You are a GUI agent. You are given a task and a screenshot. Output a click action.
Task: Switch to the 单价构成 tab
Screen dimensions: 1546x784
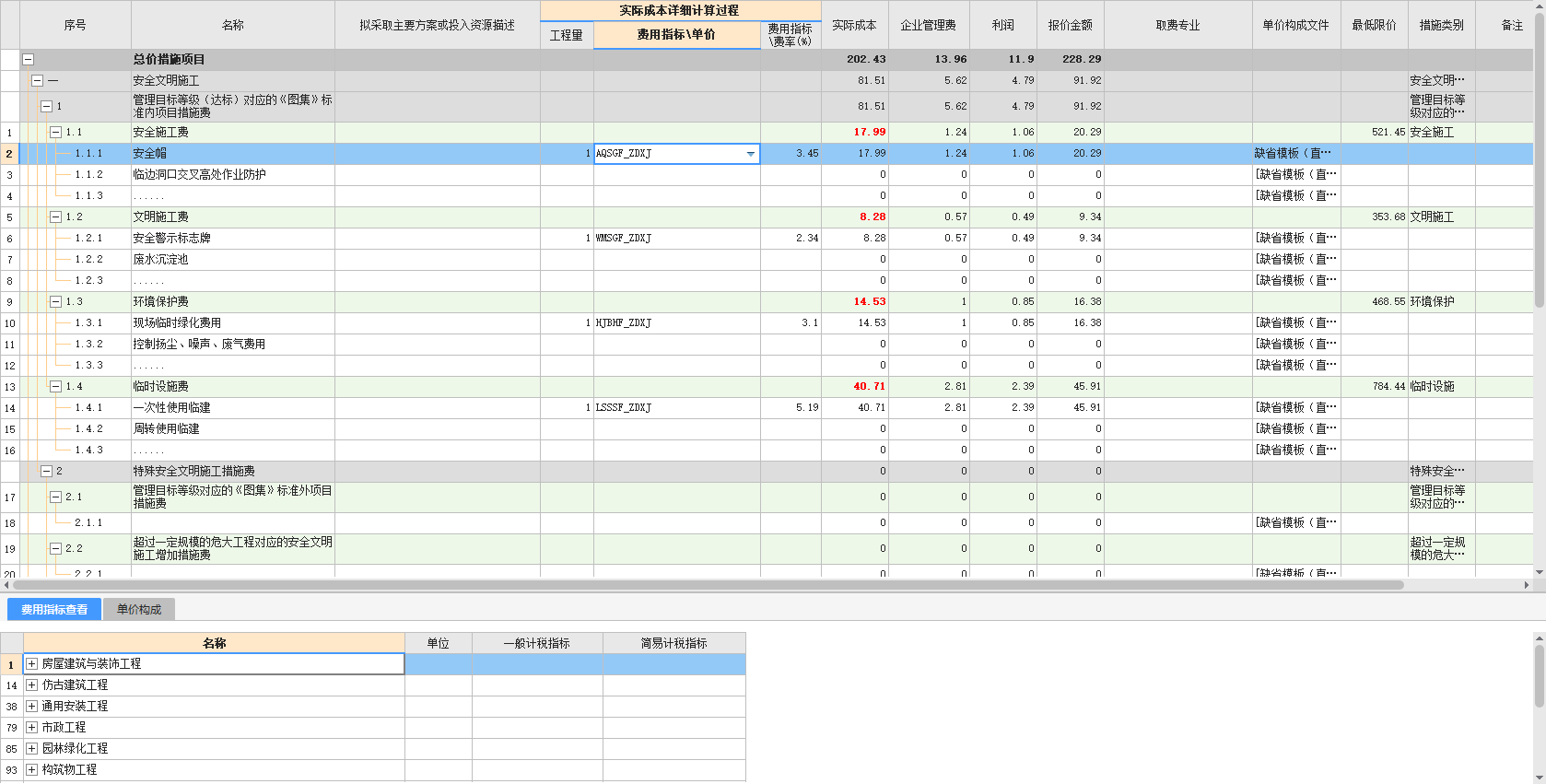(139, 609)
